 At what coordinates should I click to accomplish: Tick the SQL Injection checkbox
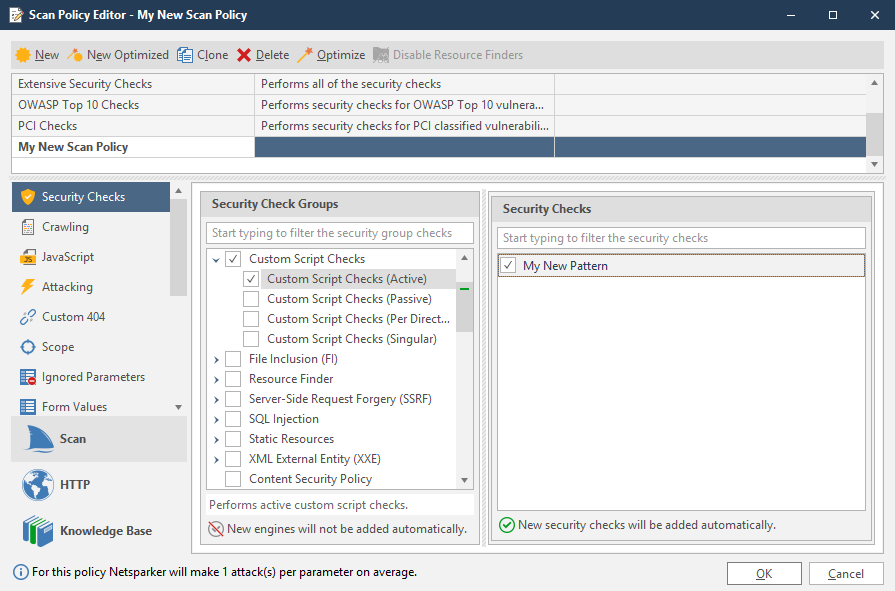click(233, 419)
